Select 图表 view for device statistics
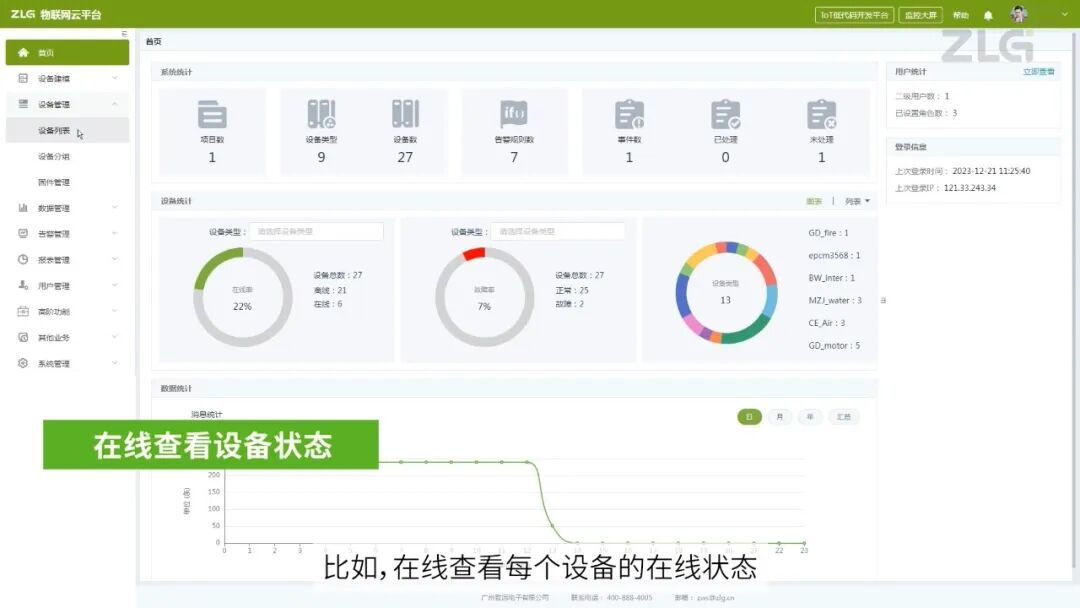The width and height of the screenshot is (1080, 608). click(x=814, y=201)
